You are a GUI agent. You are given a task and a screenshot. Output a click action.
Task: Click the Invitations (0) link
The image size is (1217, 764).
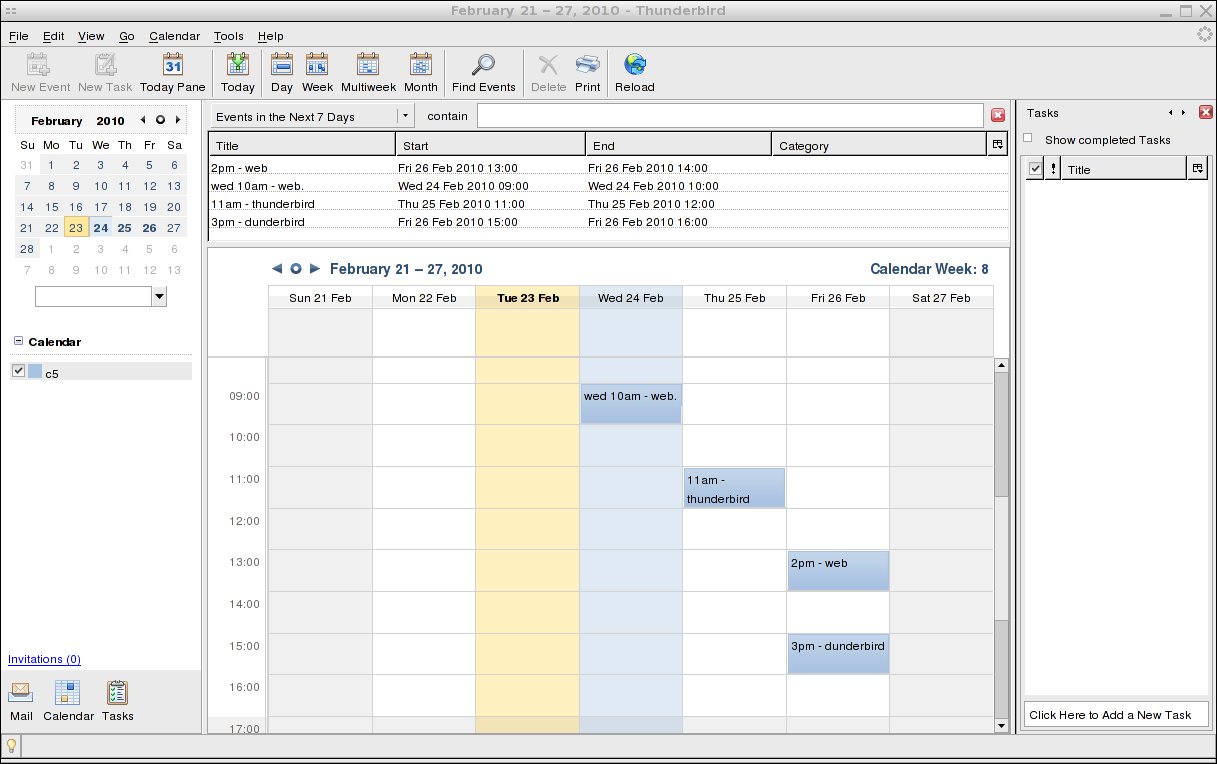point(44,659)
